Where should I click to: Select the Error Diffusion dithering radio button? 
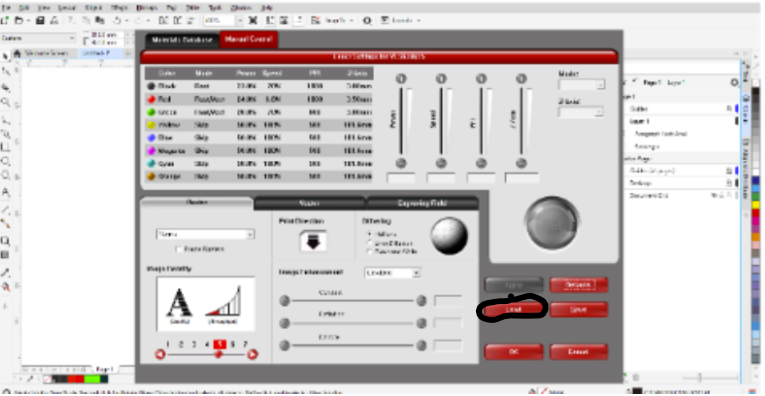(x=370, y=243)
